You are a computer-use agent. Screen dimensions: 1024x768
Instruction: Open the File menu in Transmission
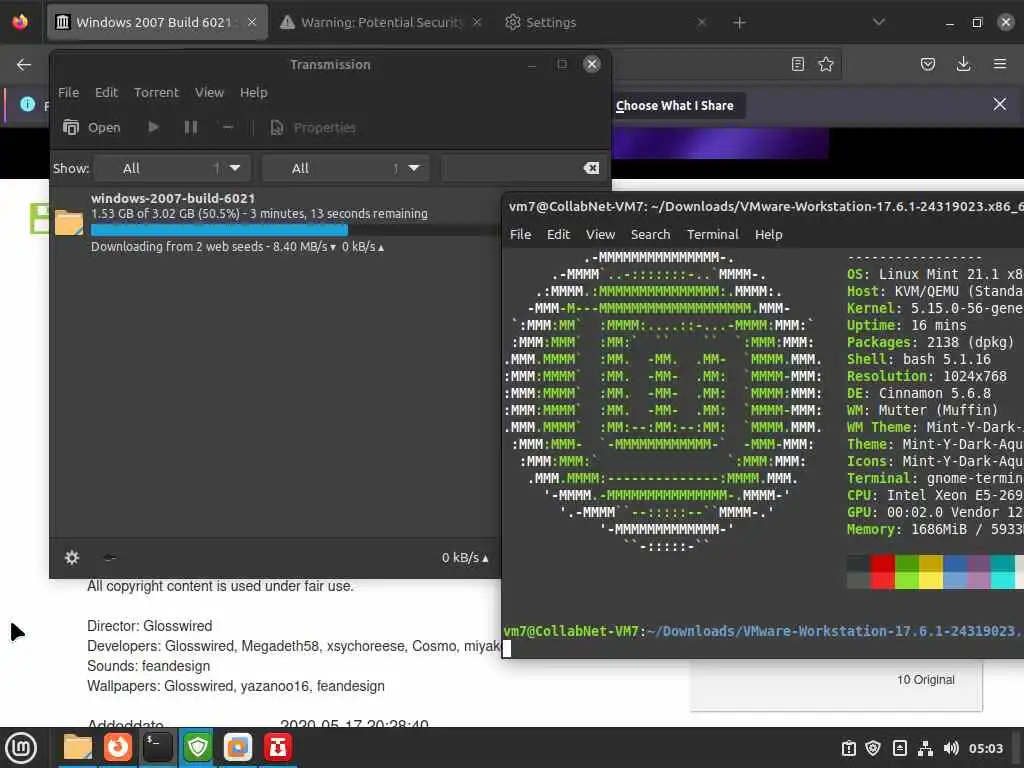[68, 93]
